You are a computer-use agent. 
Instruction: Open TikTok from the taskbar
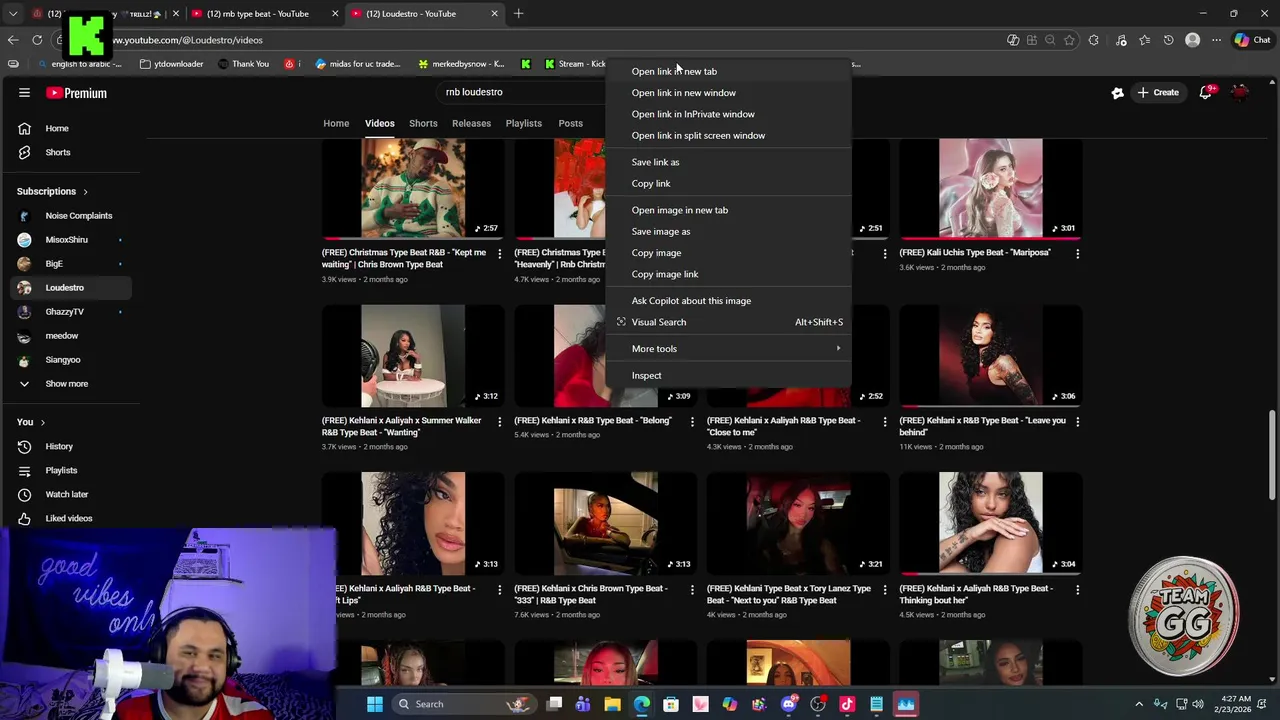coord(847,704)
